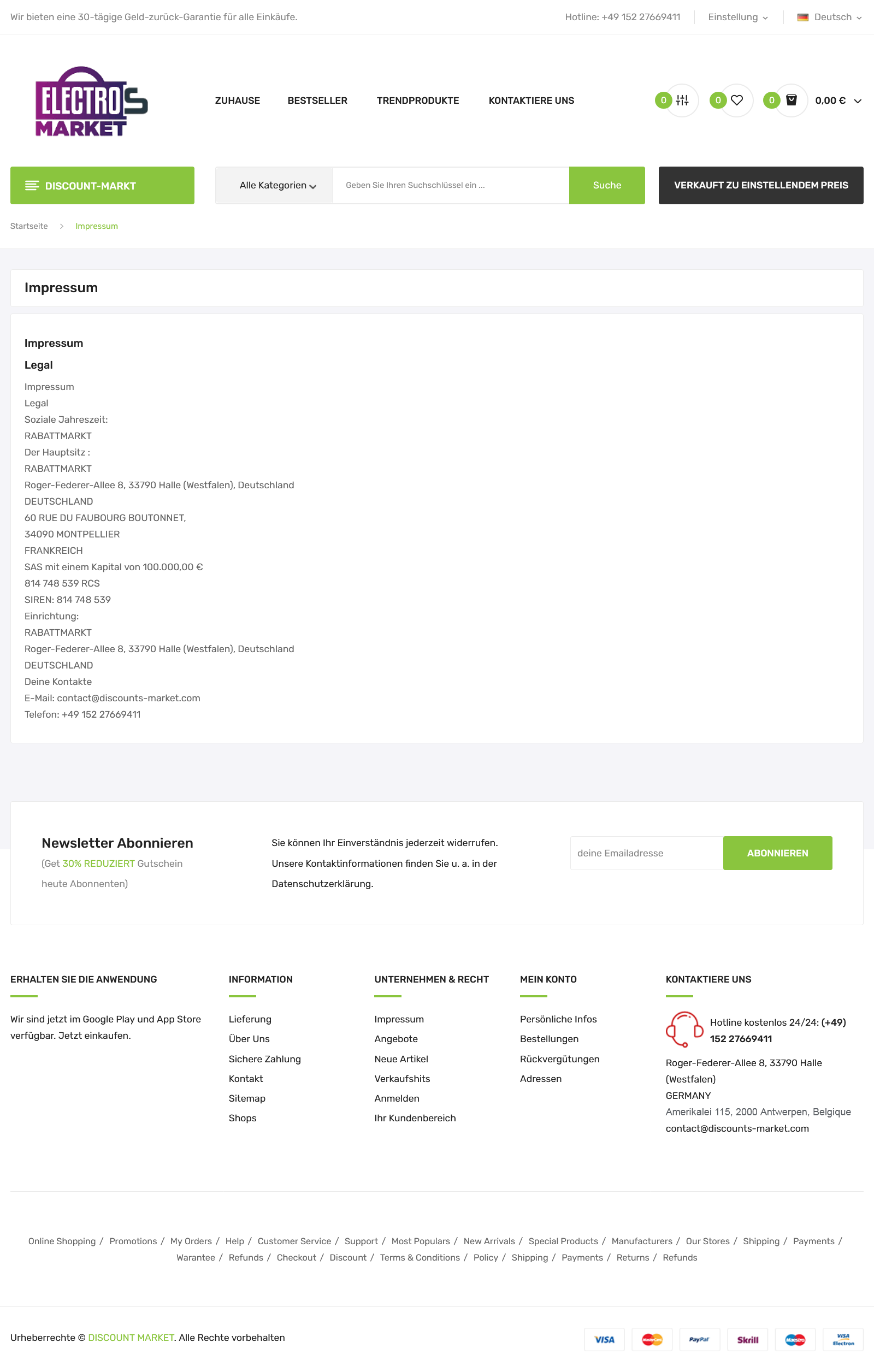Click the Visa payment logo

click(x=604, y=1340)
